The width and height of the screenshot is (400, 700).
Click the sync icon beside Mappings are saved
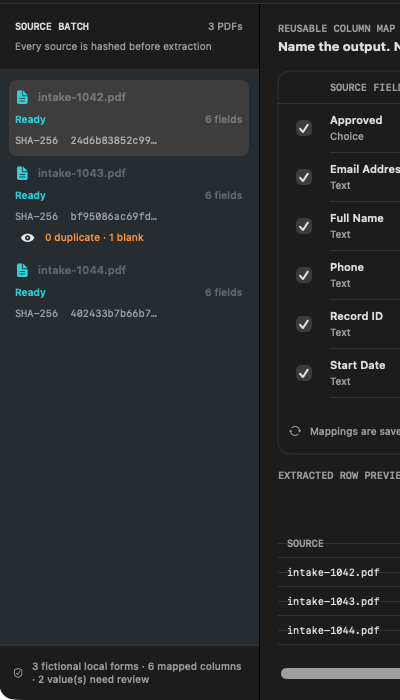pos(295,431)
